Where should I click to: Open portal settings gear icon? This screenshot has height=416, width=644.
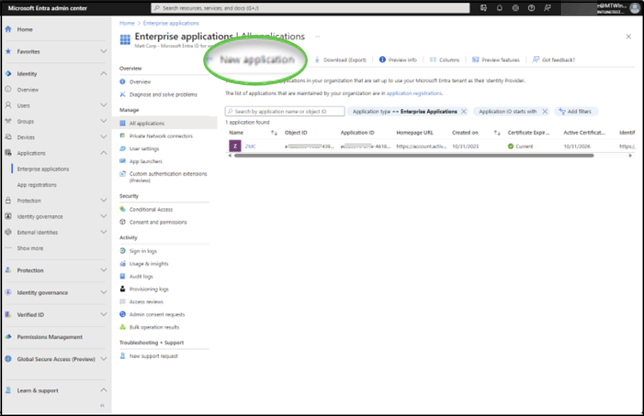click(x=515, y=8)
